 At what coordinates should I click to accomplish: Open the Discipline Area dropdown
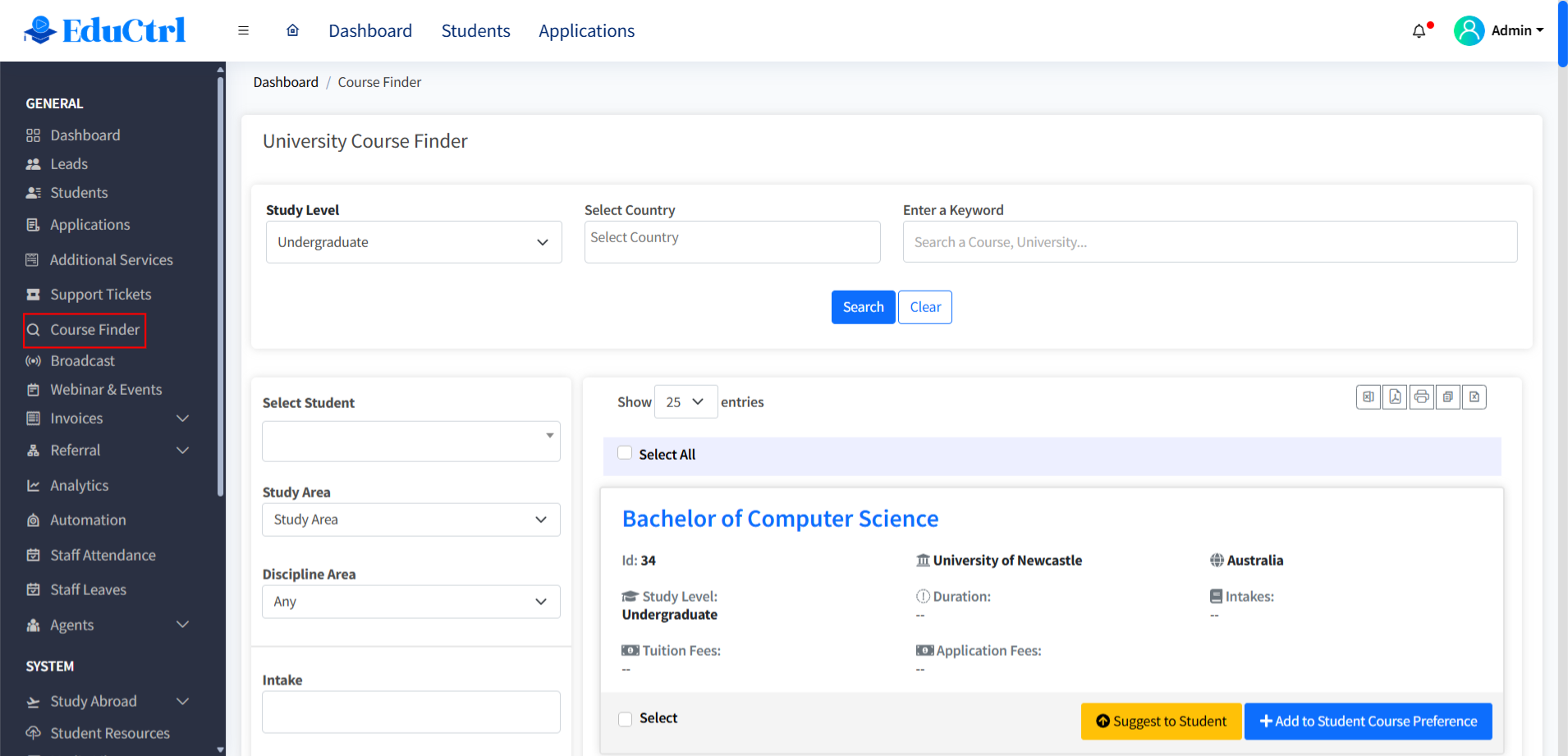coord(410,602)
